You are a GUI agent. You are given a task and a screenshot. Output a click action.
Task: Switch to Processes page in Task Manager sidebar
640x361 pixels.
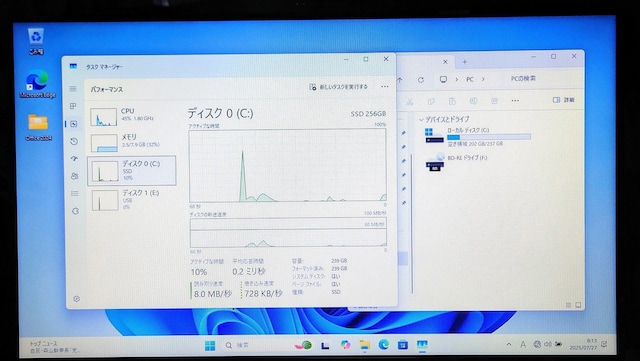click(73, 106)
